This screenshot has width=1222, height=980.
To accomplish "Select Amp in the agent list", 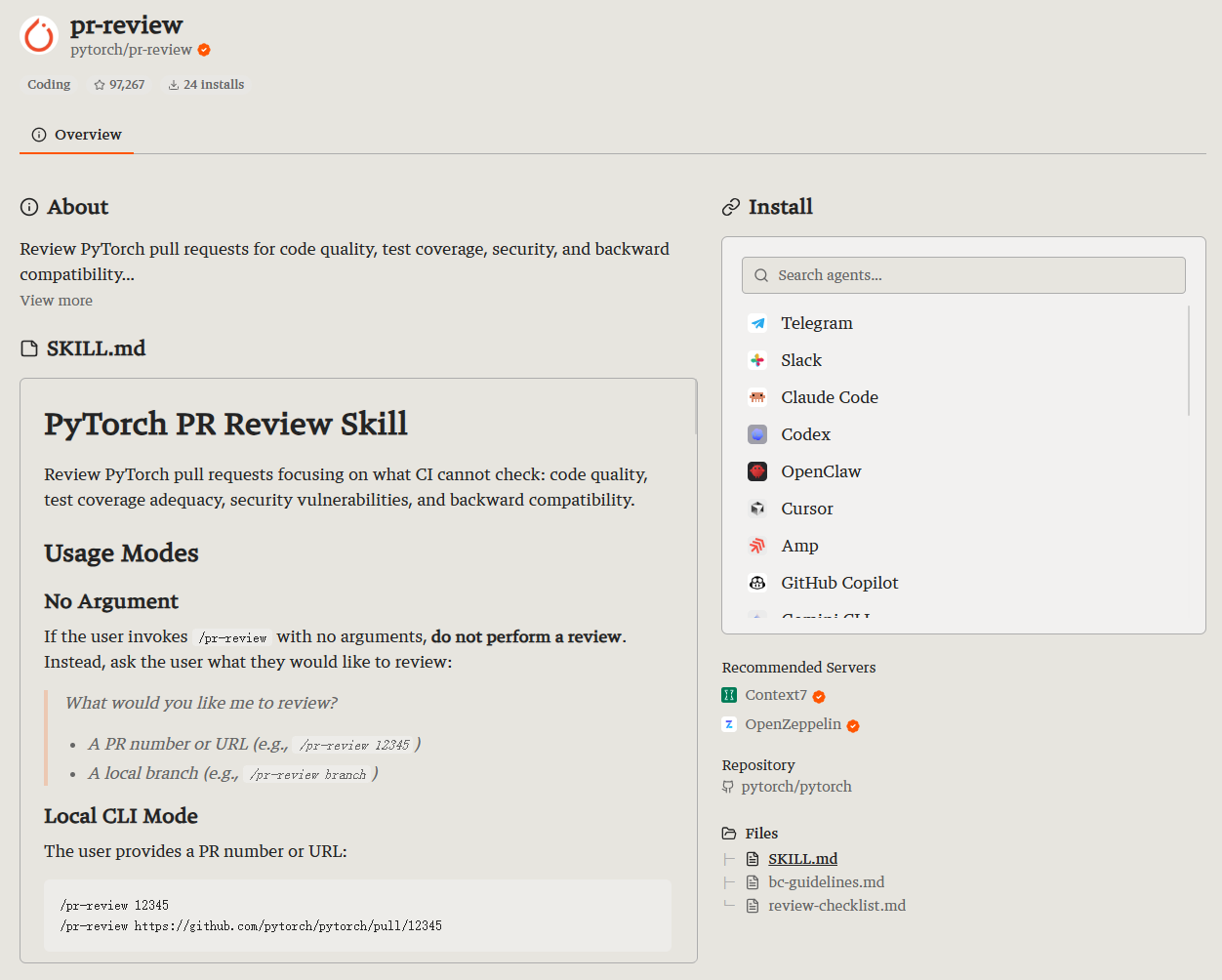I will [x=963, y=546].
